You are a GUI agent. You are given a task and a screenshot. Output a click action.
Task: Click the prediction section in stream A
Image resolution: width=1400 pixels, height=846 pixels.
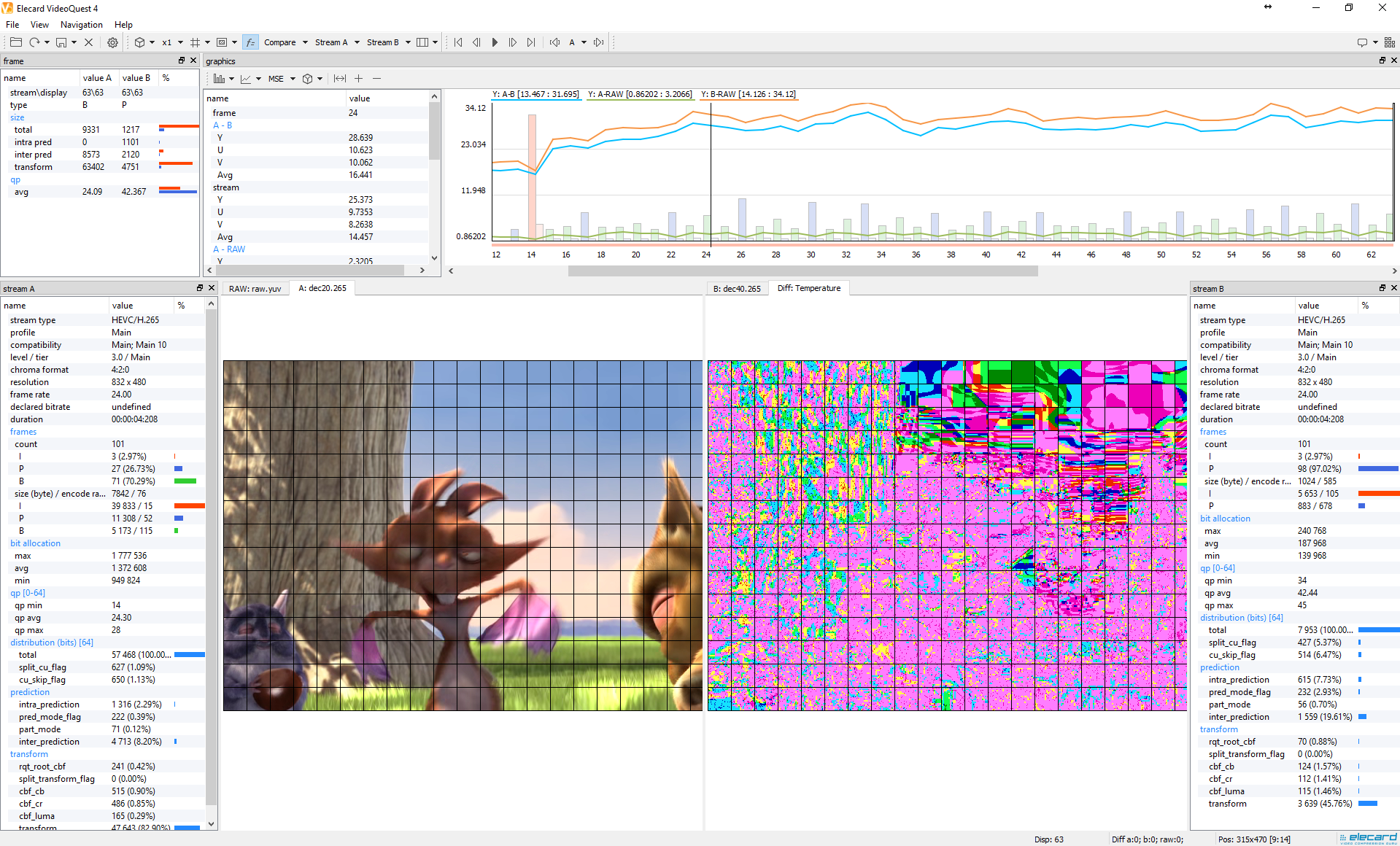point(30,692)
